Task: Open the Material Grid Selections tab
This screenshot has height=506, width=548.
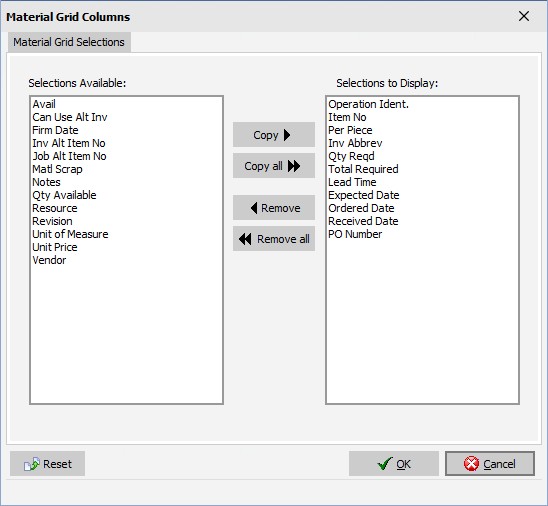Action: 69,42
